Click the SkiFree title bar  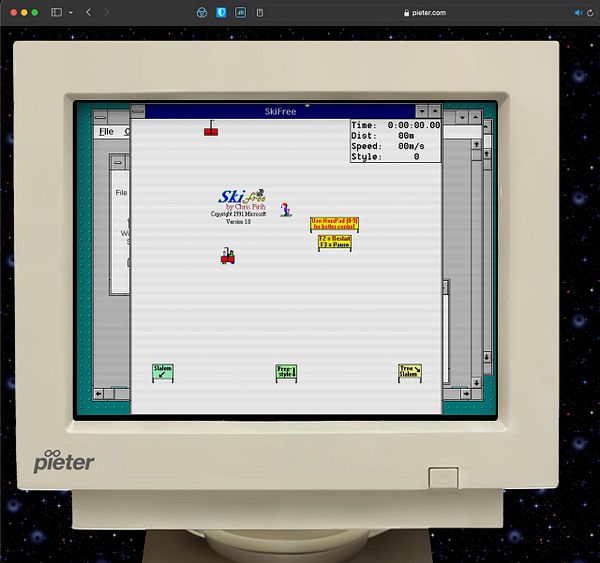click(280, 111)
